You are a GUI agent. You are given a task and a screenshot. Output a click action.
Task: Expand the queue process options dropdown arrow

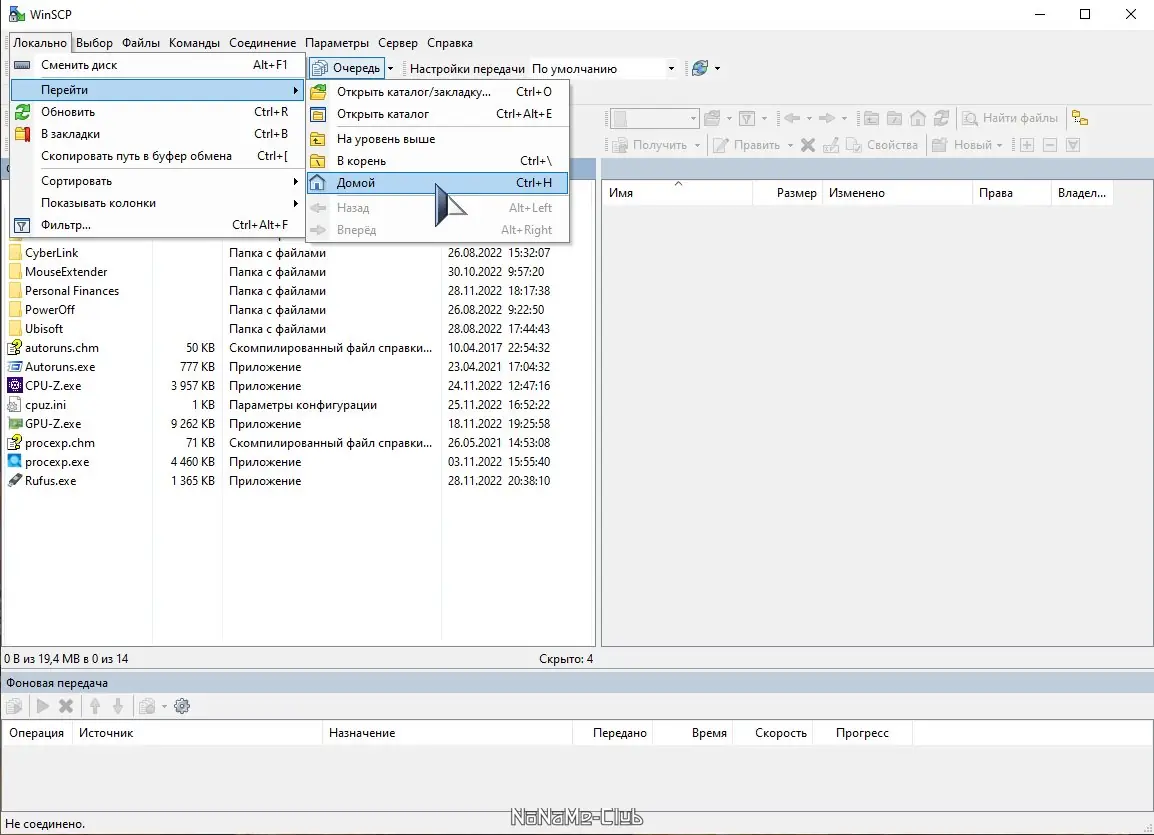[164, 706]
